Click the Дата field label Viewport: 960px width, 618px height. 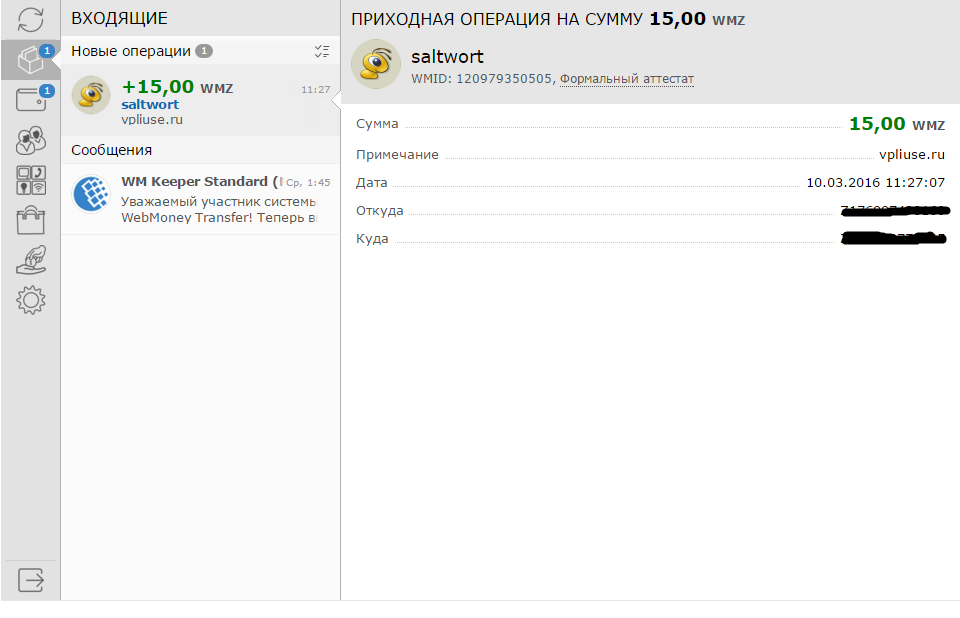(x=372, y=183)
